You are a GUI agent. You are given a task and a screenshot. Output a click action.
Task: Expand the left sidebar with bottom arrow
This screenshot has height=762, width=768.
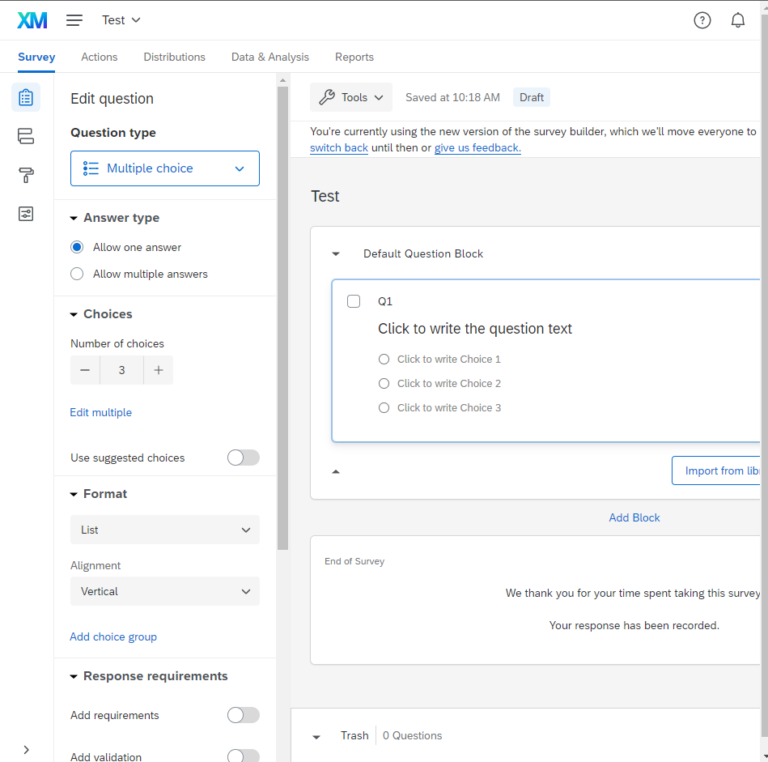26,749
